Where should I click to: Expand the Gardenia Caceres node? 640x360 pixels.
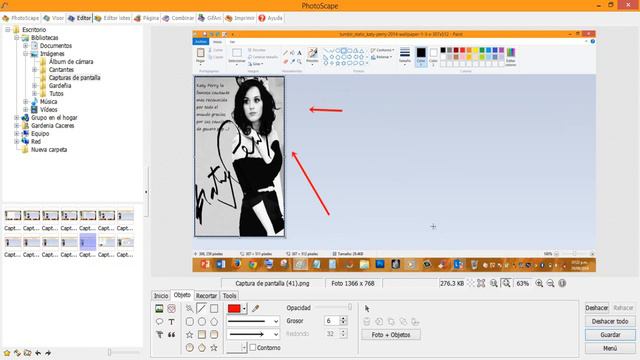click(x=17, y=126)
